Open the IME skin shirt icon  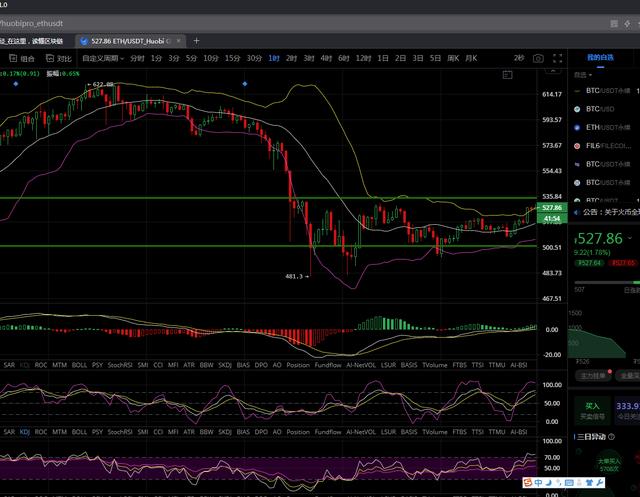coord(589,483)
